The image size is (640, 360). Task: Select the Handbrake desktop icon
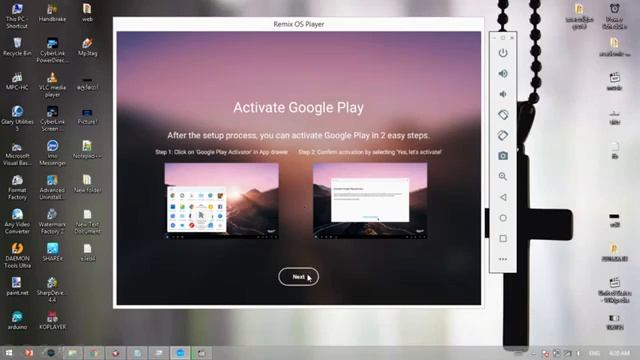tap(52, 12)
